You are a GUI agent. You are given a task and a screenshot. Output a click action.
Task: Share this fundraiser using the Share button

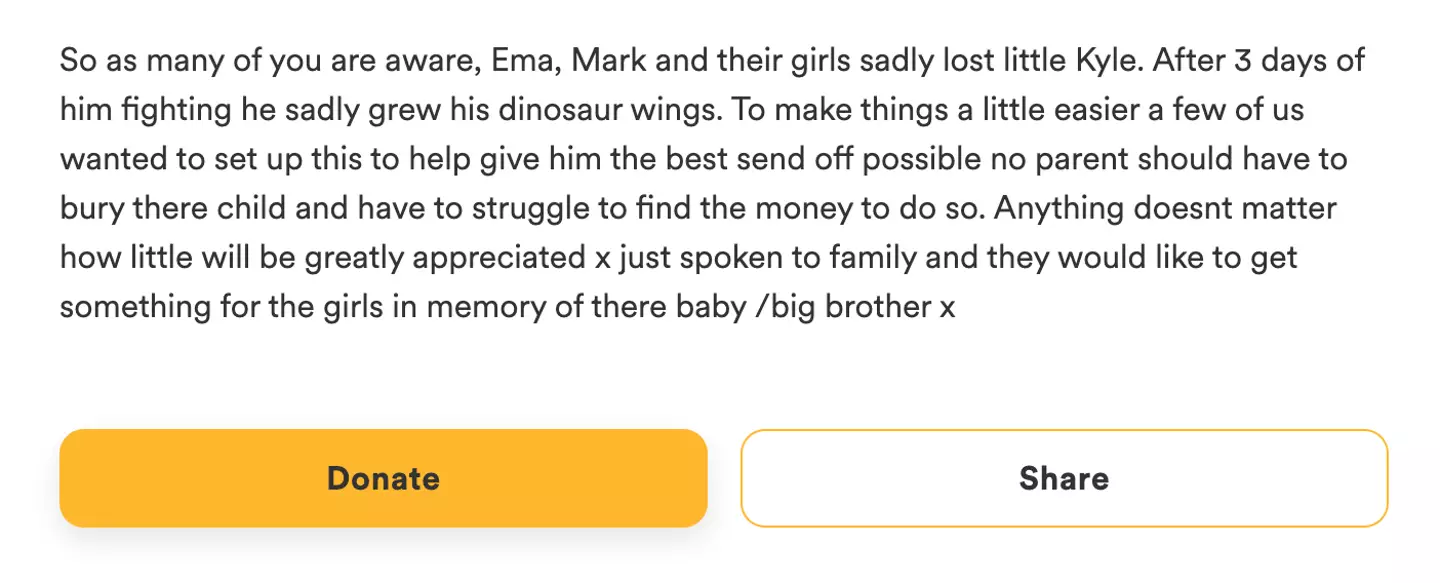(x=1063, y=478)
